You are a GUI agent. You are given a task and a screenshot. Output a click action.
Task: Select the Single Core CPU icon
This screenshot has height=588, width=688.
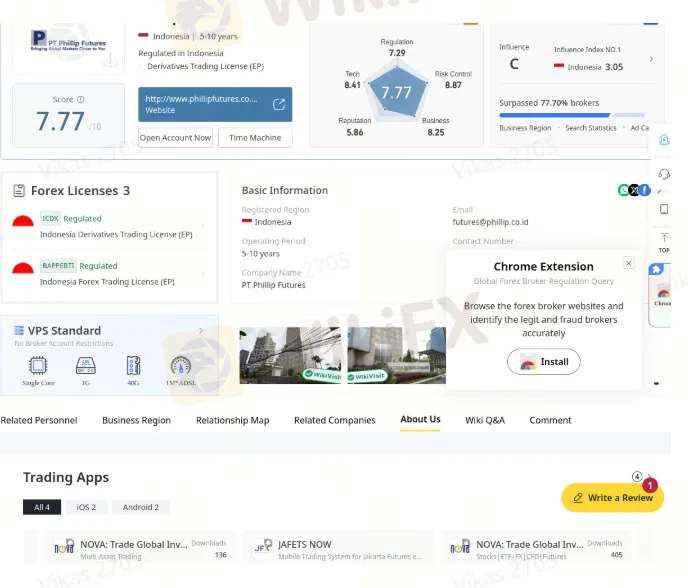tap(38, 365)
